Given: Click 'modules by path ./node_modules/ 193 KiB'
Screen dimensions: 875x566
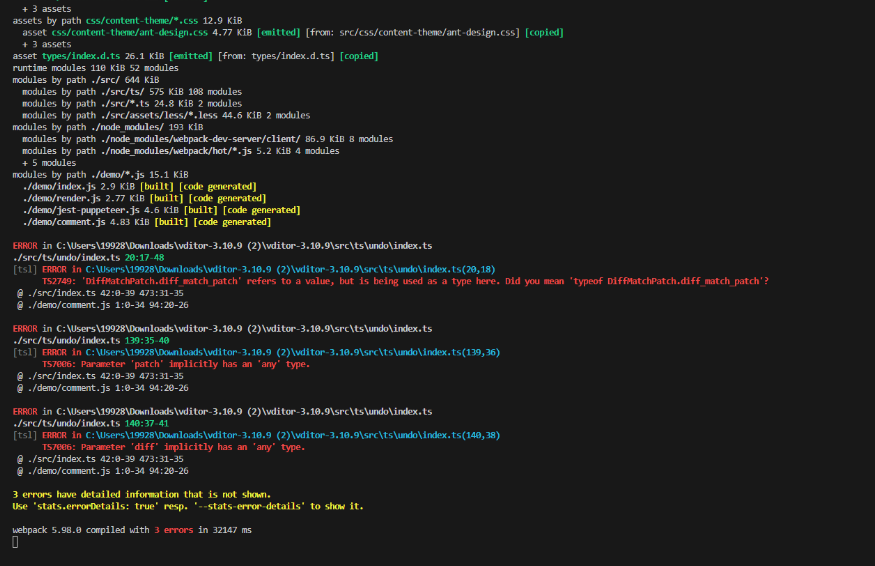Looking at the screenshot, I should click(x=108, y=127).
